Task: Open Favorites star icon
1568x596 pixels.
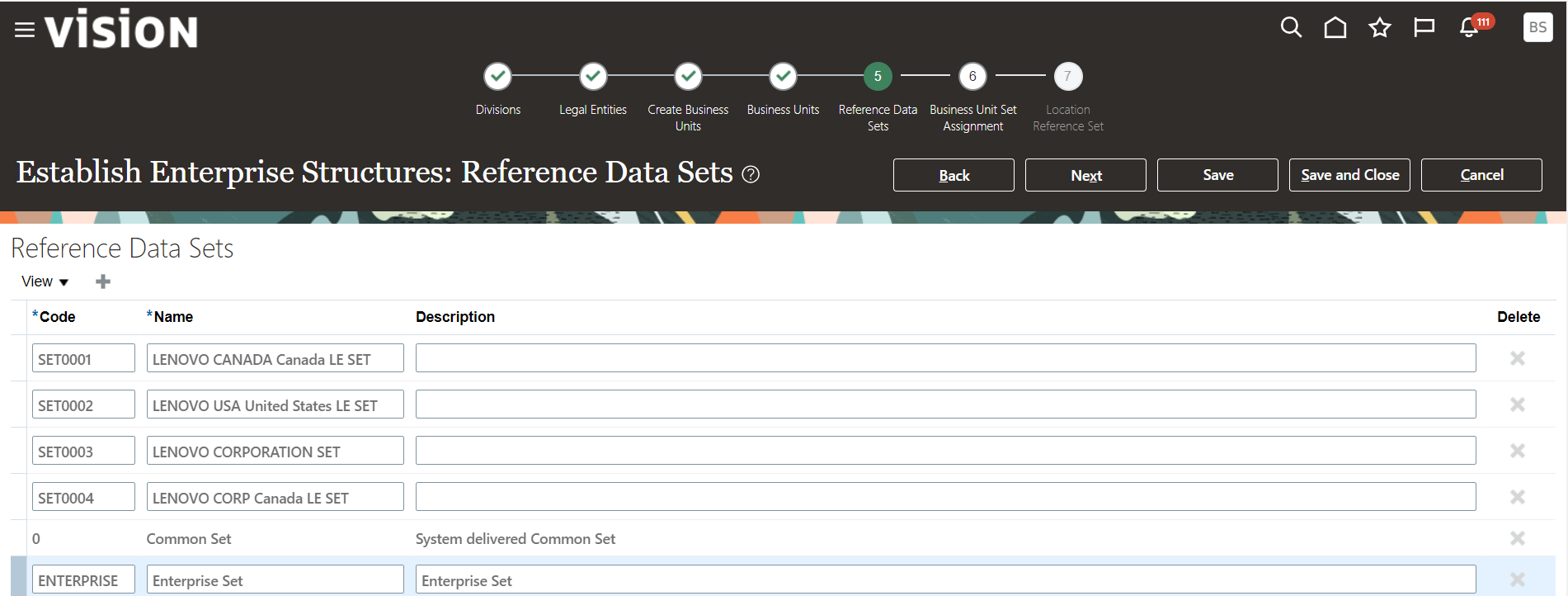Action: (1380, 28)
